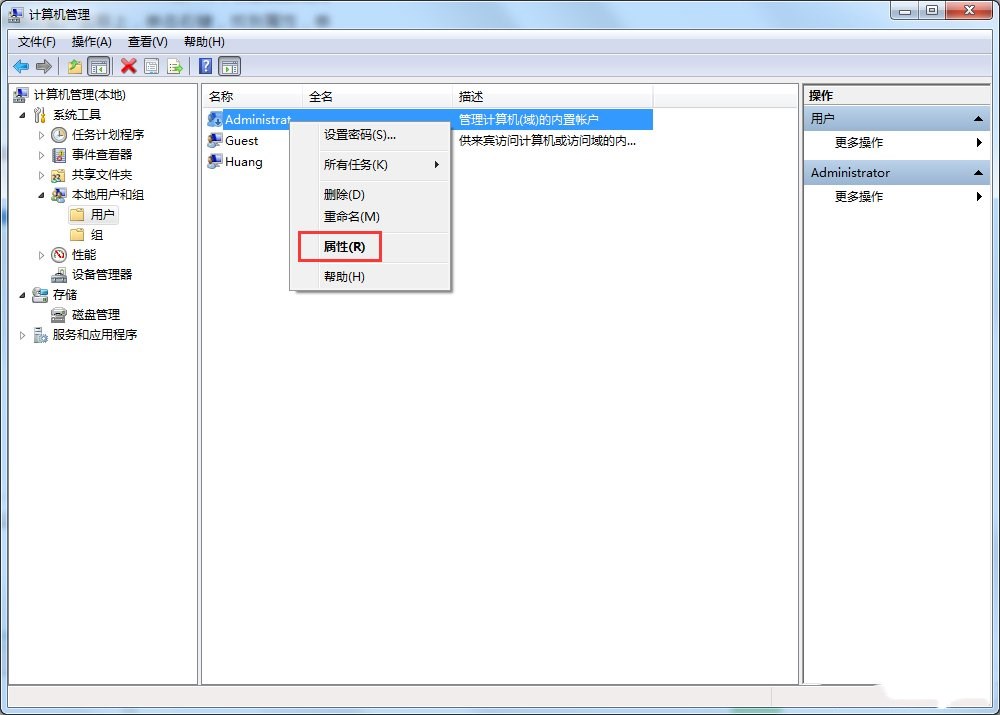
Task: Sort by the 名称 column header
Action: point(253,96)
